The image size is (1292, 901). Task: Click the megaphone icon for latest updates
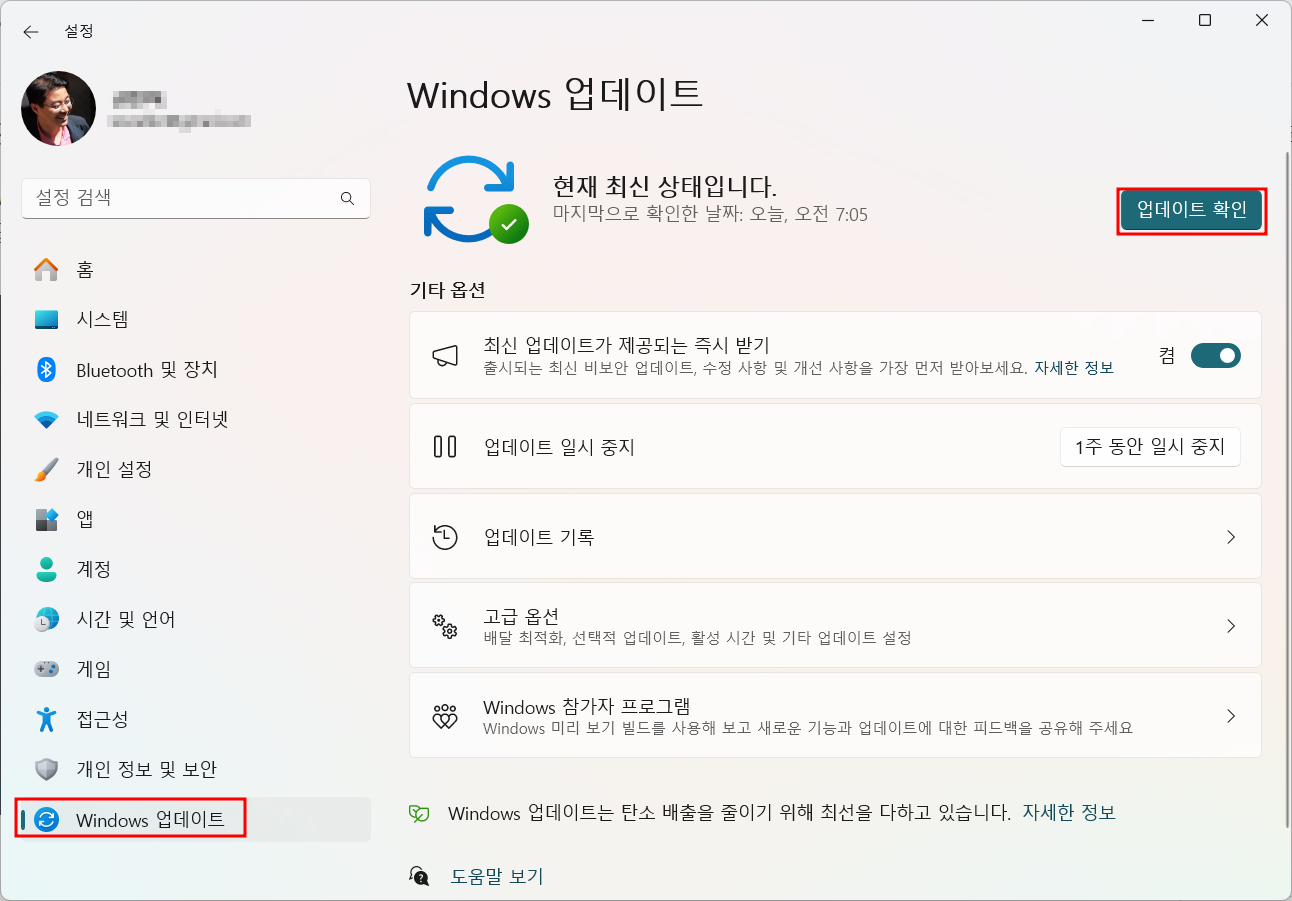click(x=445, y=355)
